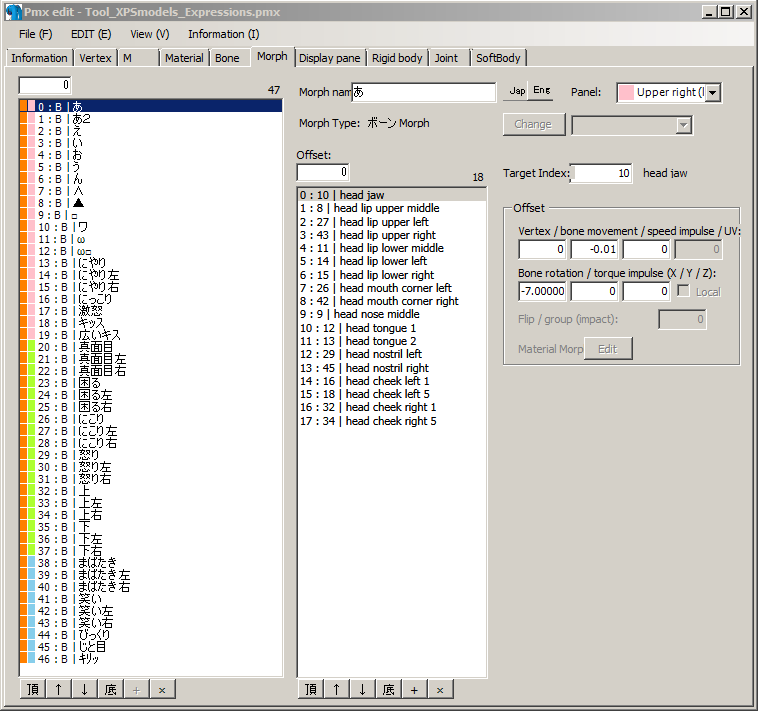
Task: Select 'head tongue 1' offset entry
Action: (x=380, y=328)
